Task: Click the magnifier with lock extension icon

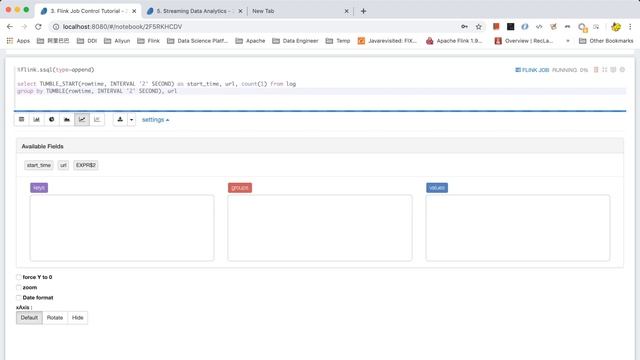Action: pyautogui.click(x=582, y=27)
